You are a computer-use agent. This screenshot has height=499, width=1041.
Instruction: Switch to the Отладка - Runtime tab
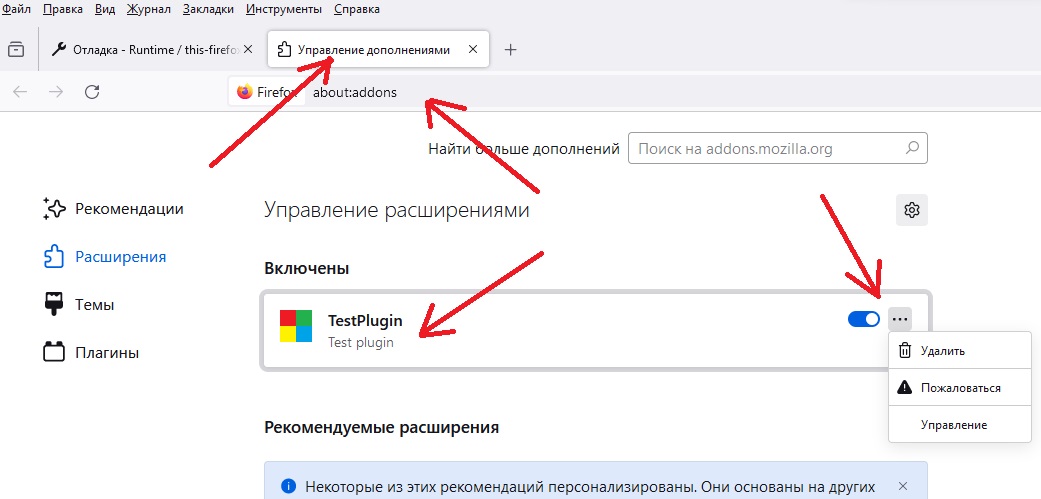tap(145, 50)
